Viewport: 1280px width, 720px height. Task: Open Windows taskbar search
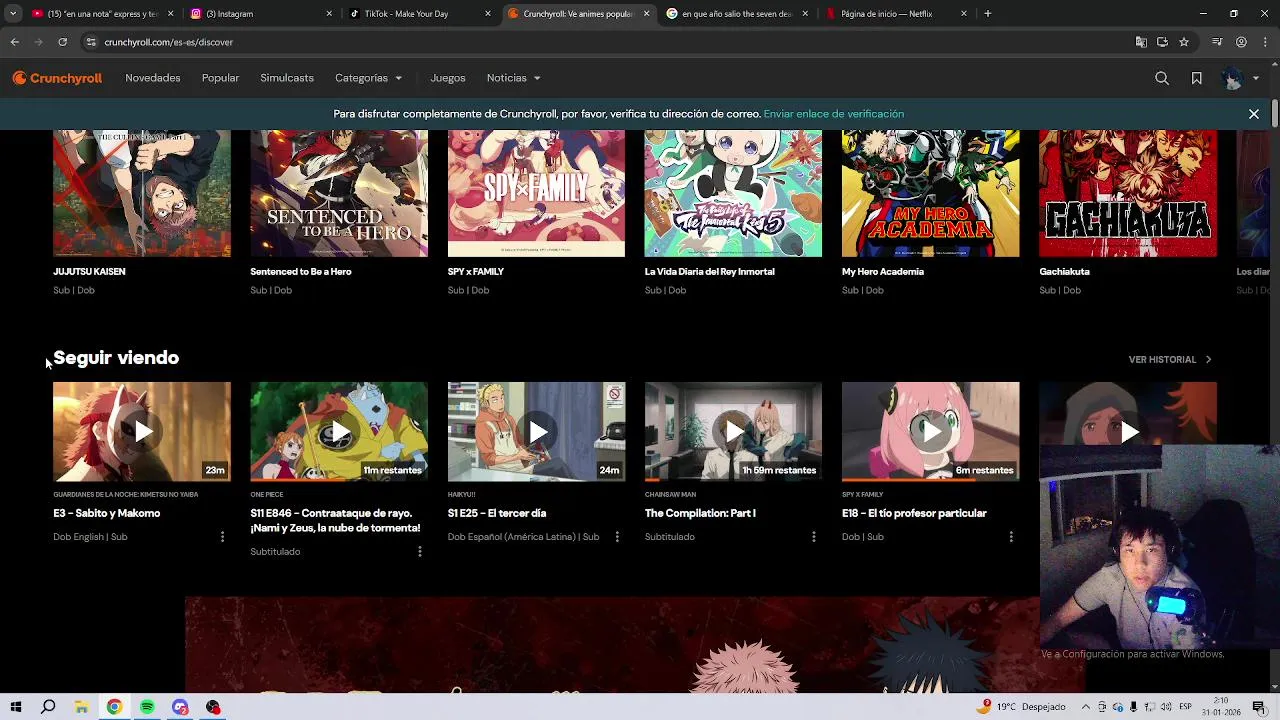tap(48, 707)
